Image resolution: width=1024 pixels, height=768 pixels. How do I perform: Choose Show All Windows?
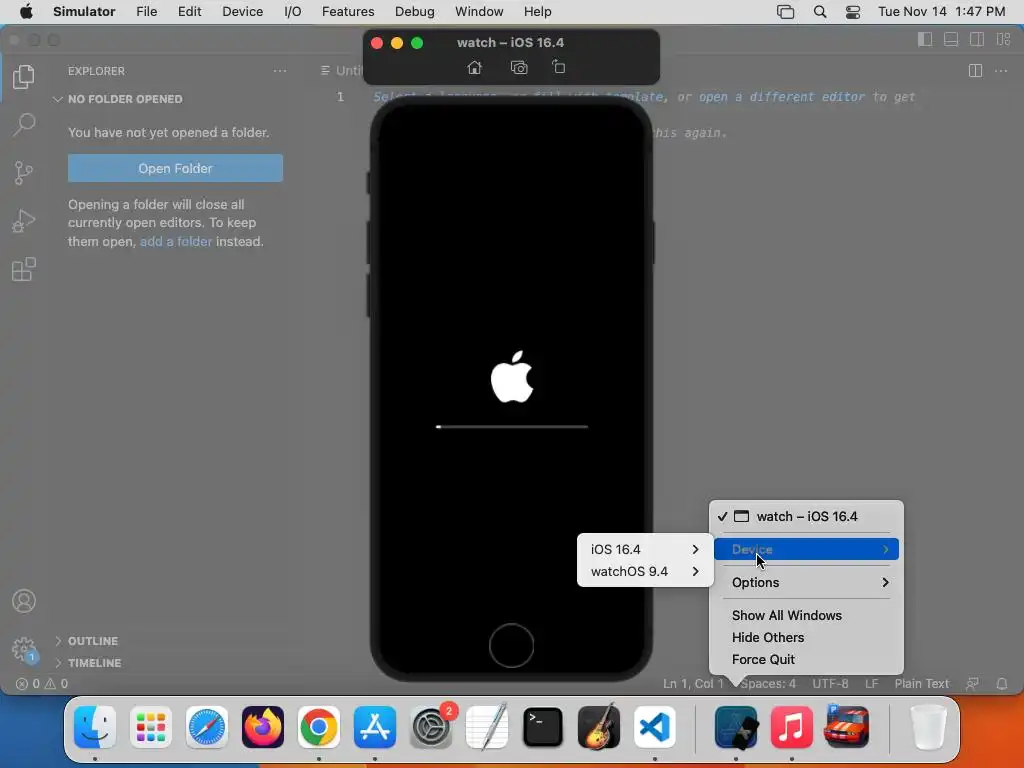click(x=786, y=615)
